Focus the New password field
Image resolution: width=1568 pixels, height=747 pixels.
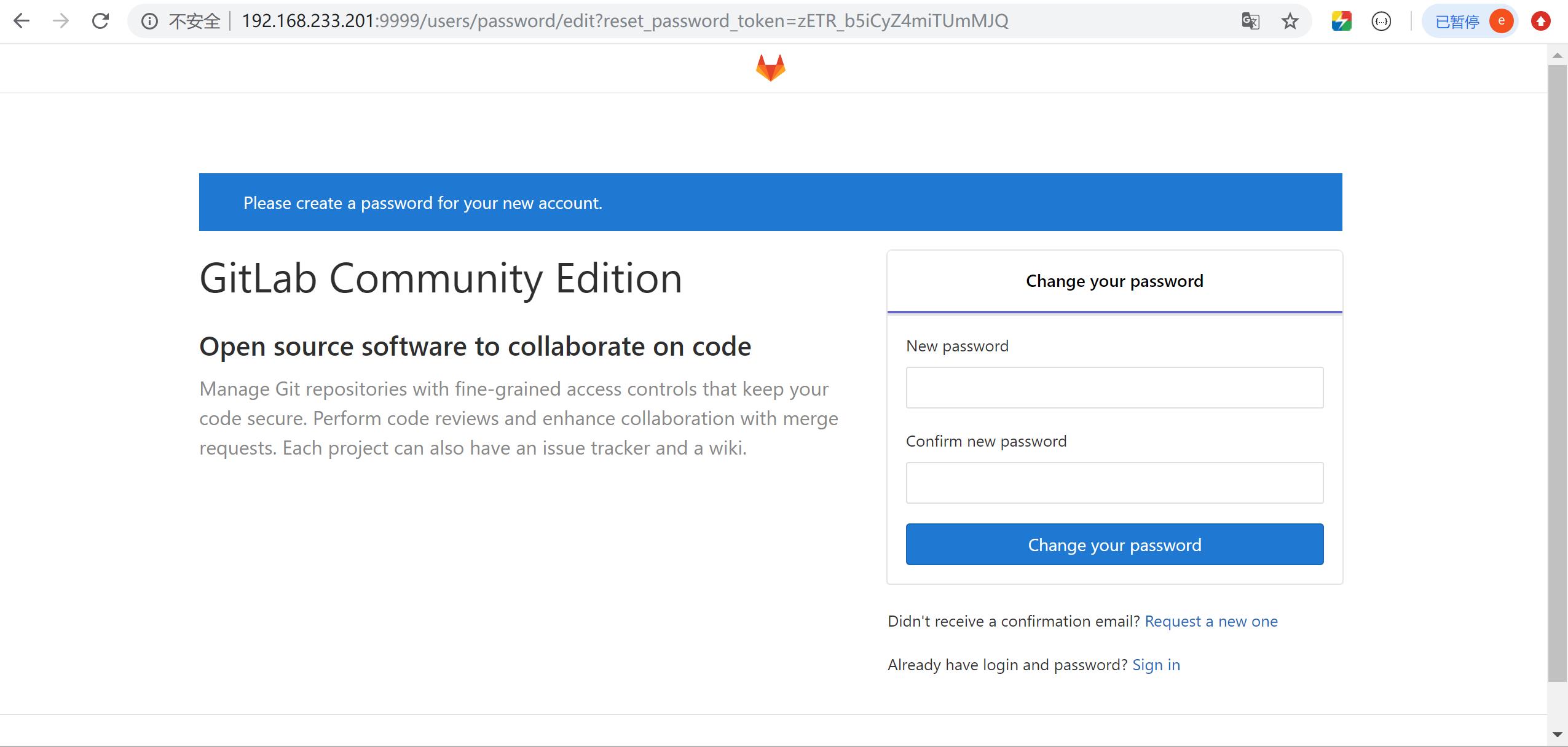tap(1114, 388)
